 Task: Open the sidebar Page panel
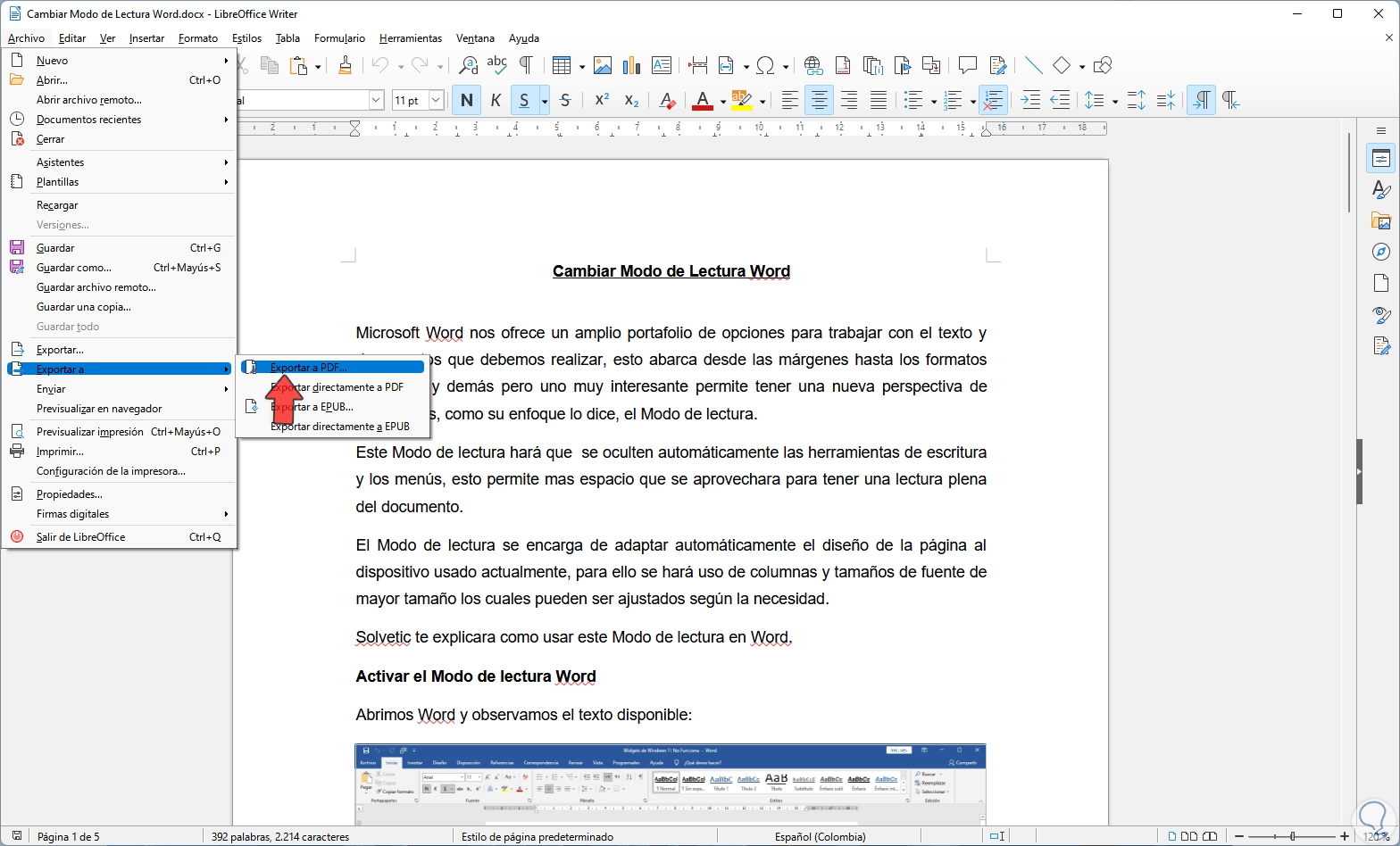tap(1381, 283)
